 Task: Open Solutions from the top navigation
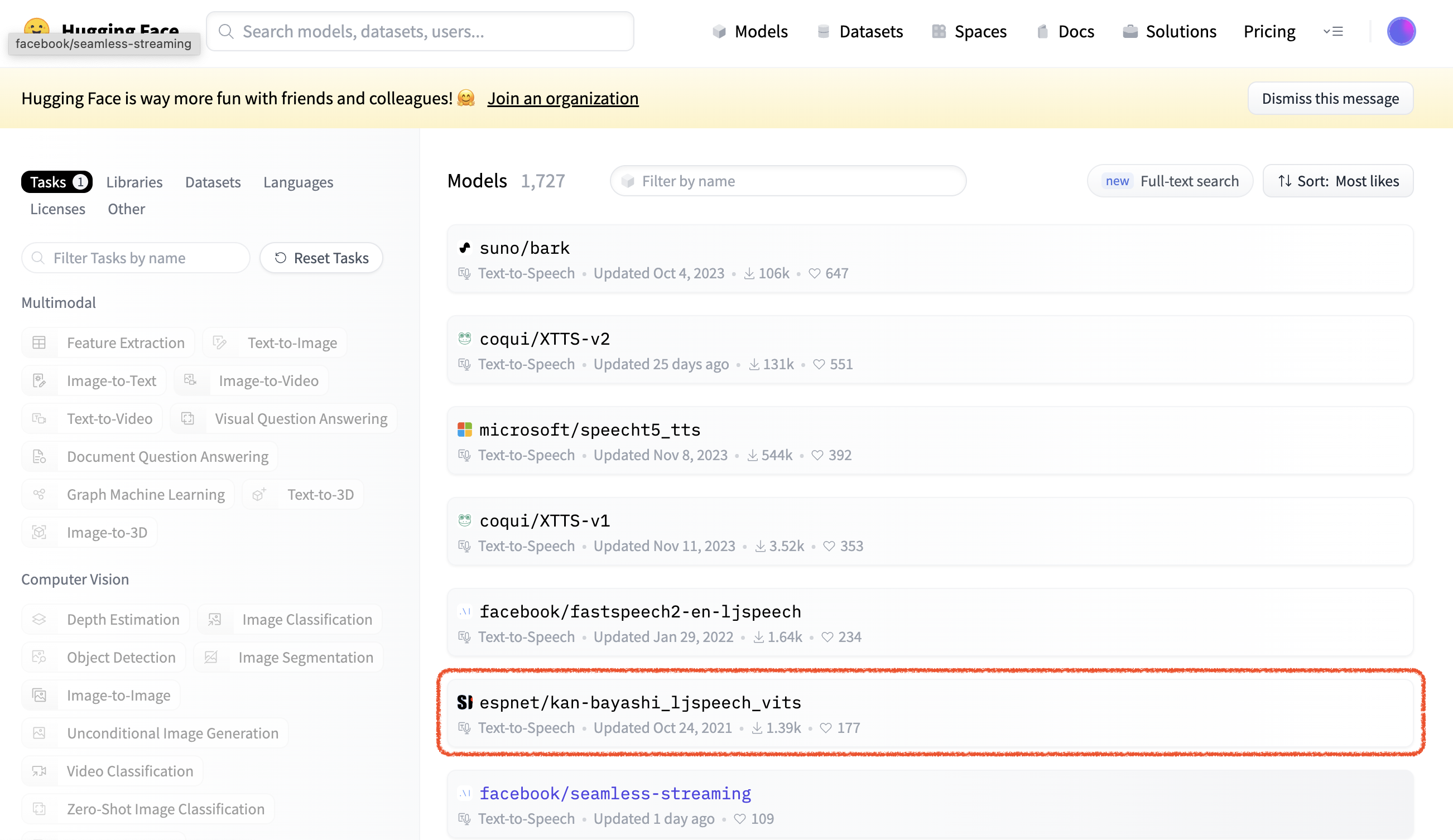click(x=1170, y=31)
